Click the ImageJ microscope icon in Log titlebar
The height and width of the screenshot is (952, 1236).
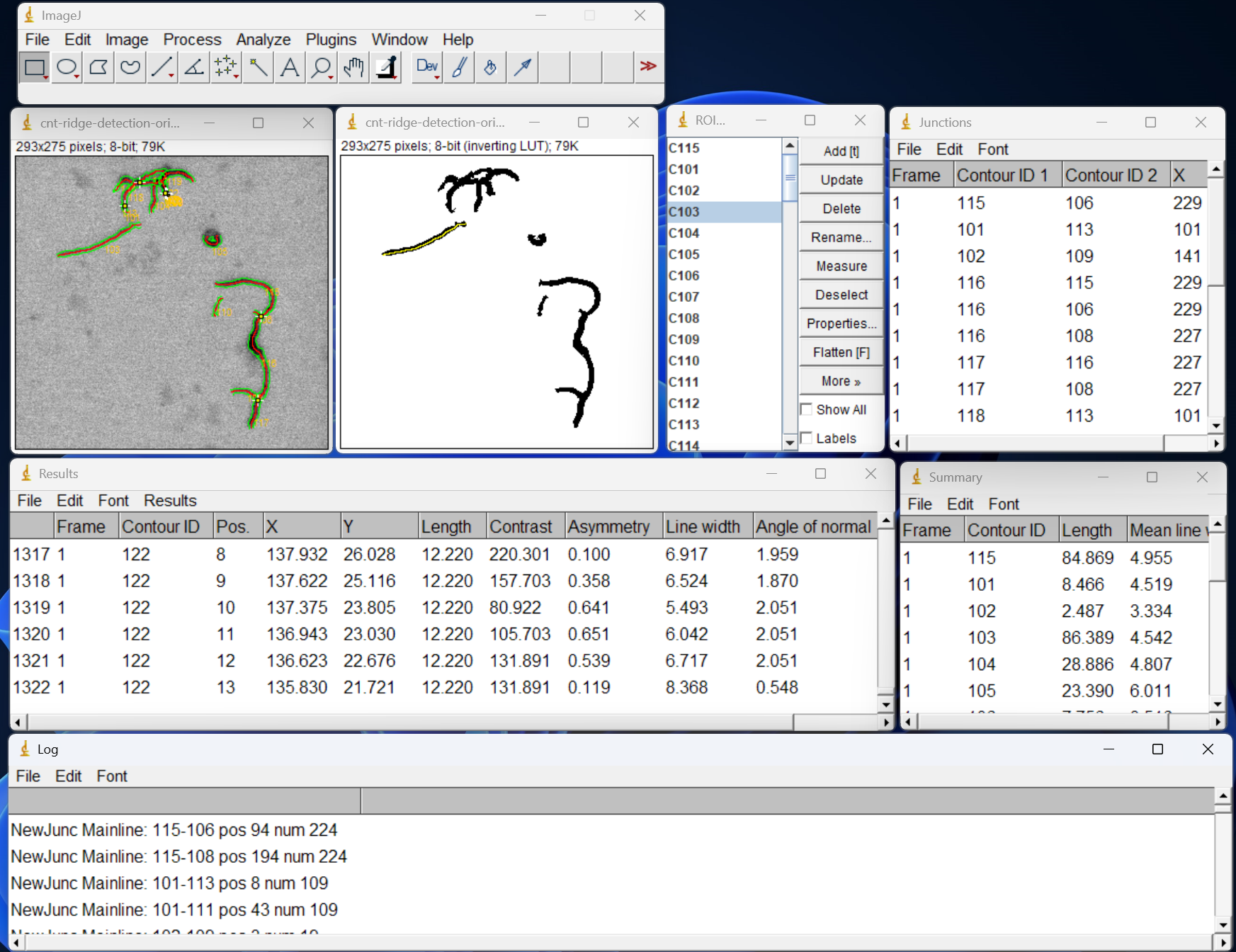coord(25,749)
